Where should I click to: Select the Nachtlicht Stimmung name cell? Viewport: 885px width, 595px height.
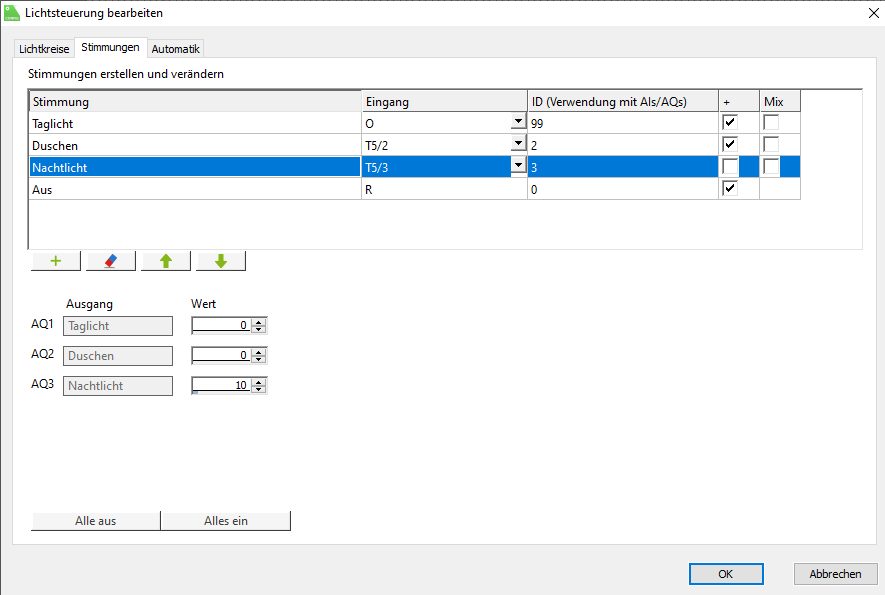(195, 167)
